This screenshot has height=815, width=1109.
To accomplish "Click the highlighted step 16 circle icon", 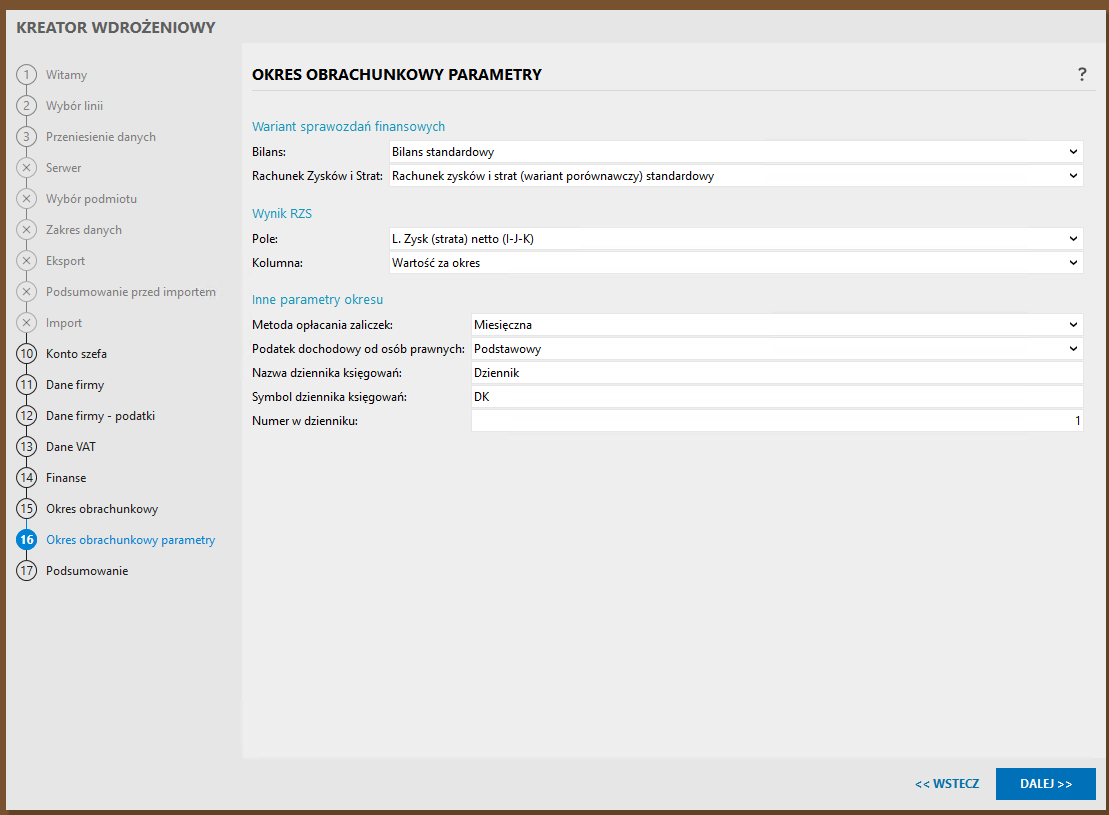I will coord(27,540).
